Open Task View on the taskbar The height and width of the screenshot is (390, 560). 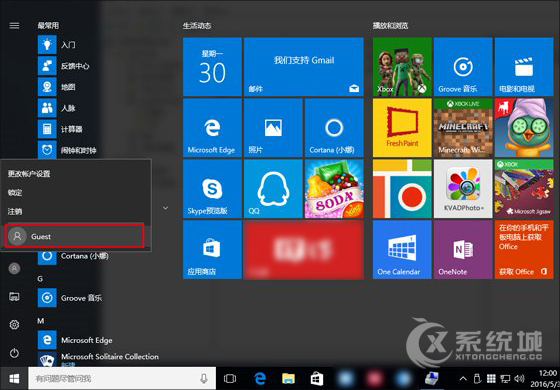pos(230,379)
